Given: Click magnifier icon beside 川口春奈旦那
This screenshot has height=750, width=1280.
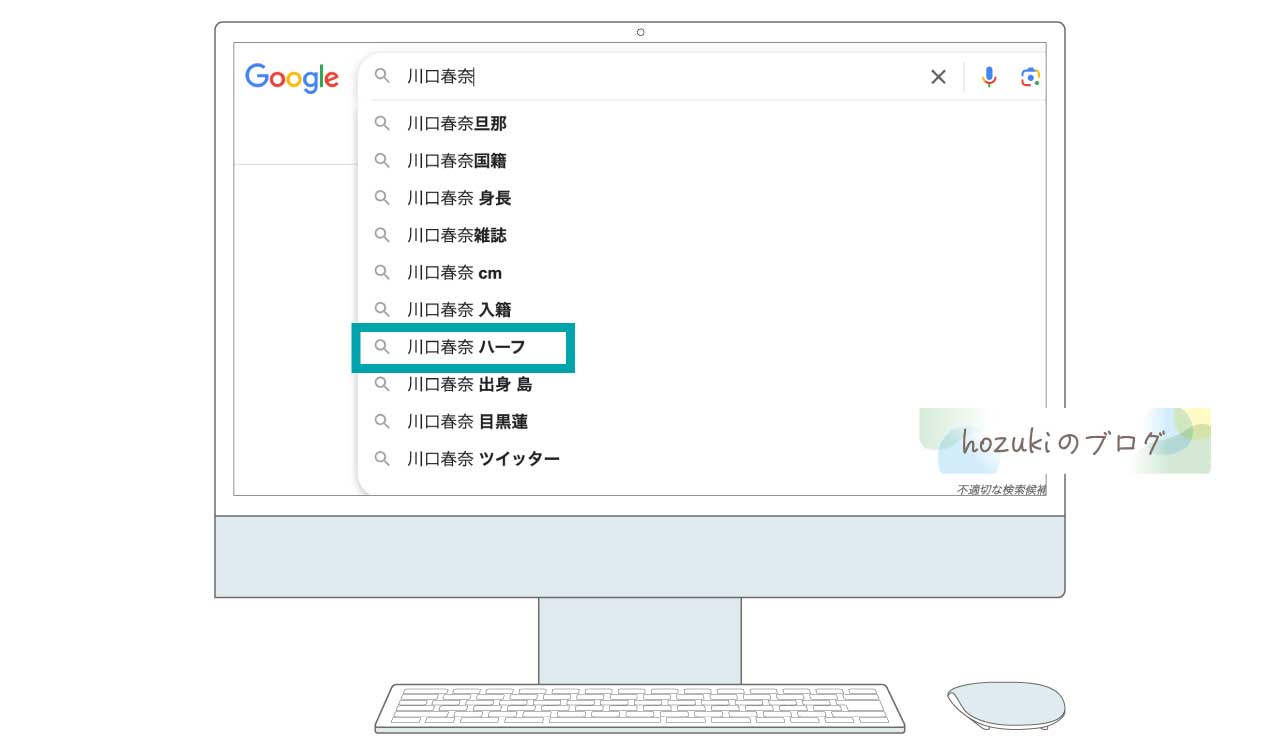Looking at the screenshot, I should (381, 123).
